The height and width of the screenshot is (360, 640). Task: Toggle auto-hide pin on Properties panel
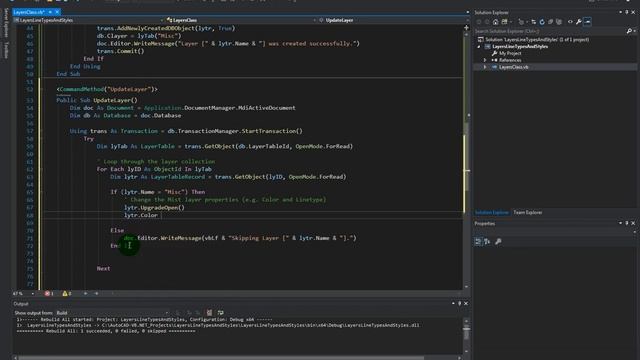(627, 223)
